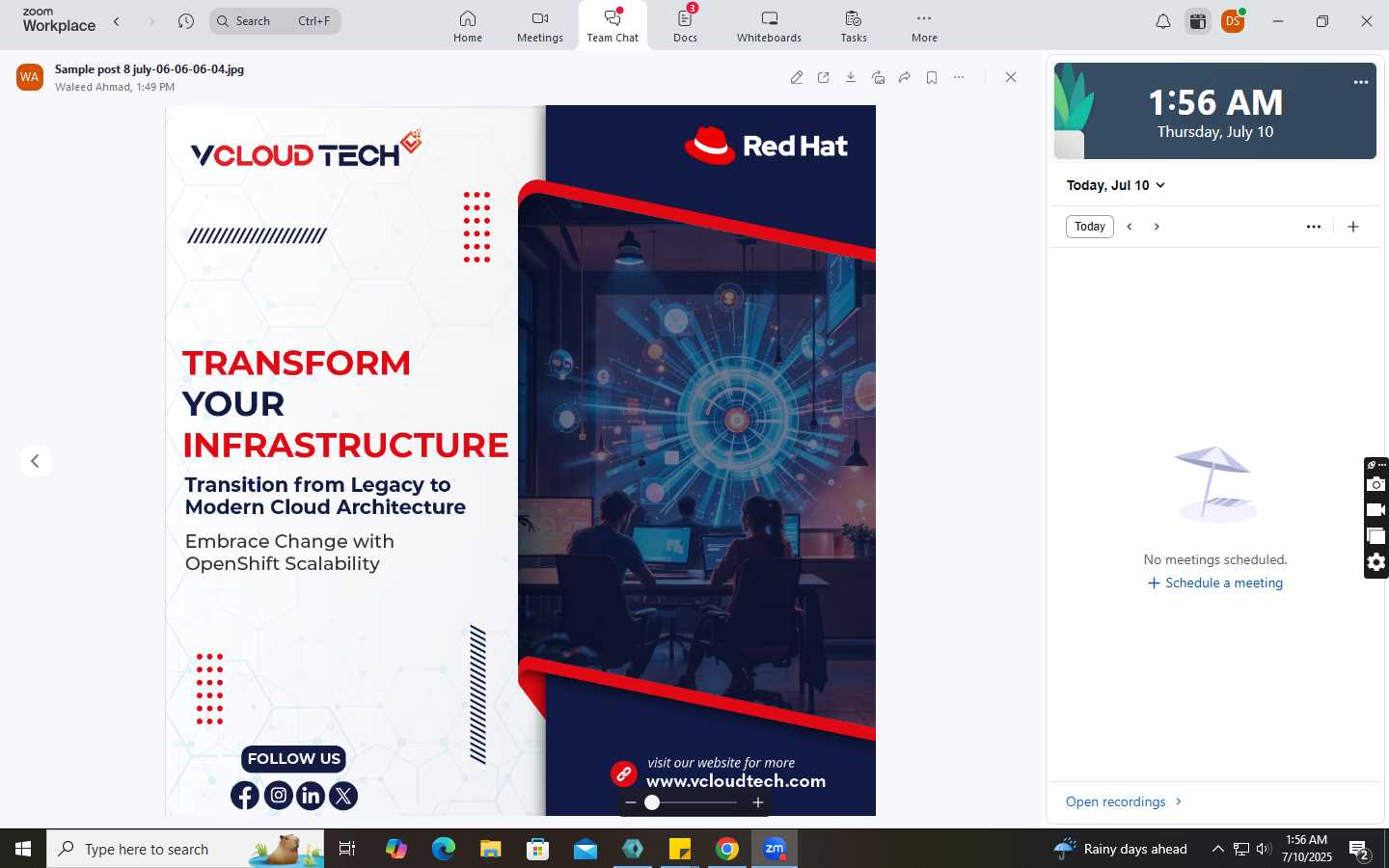
Task: Edit the image with the pencil icon
Action: (797, 77)
